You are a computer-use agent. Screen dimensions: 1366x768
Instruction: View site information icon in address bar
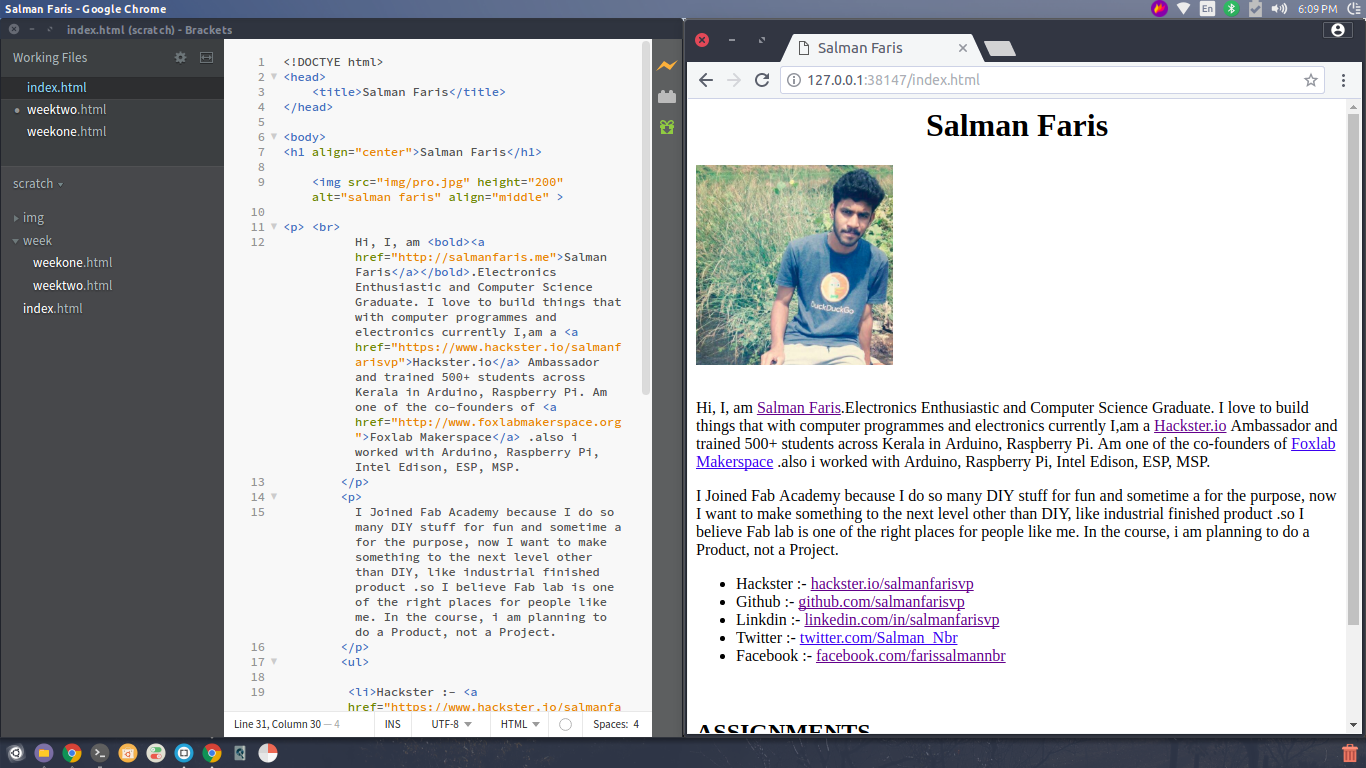pyautogui.click(x=794, y=80)
